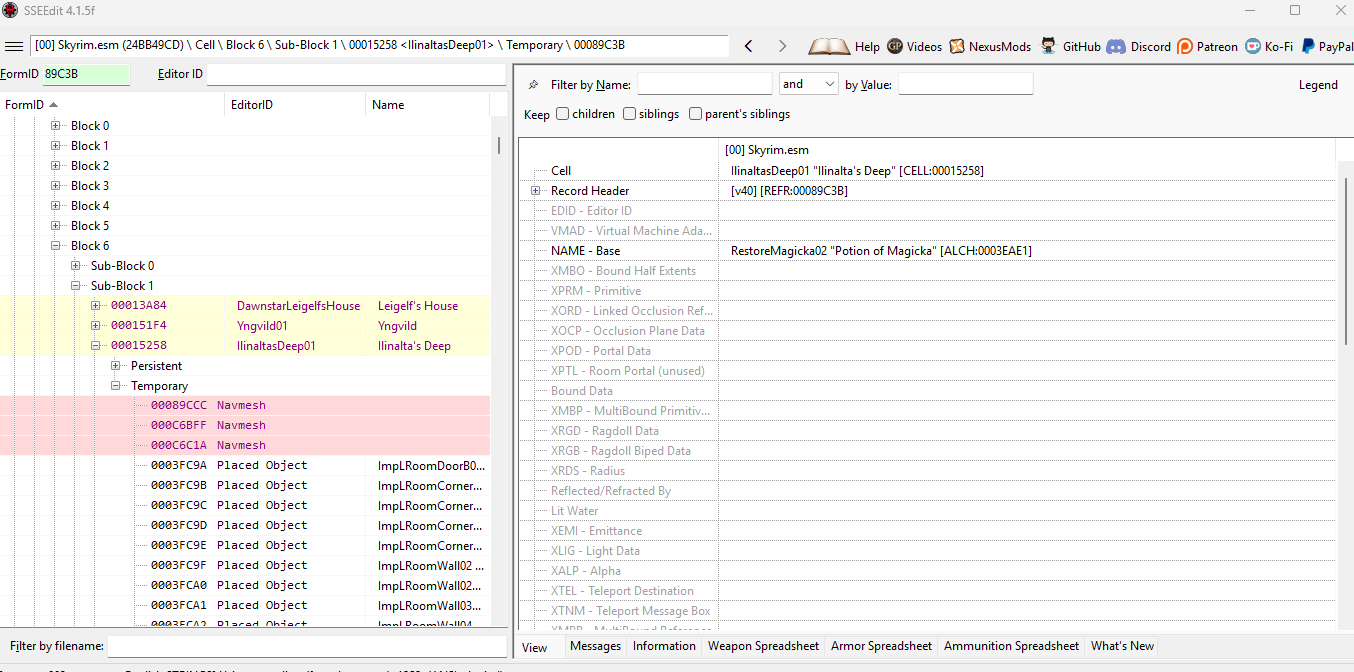
Task: Expand the Record Header row
Action: coord(536,191)
